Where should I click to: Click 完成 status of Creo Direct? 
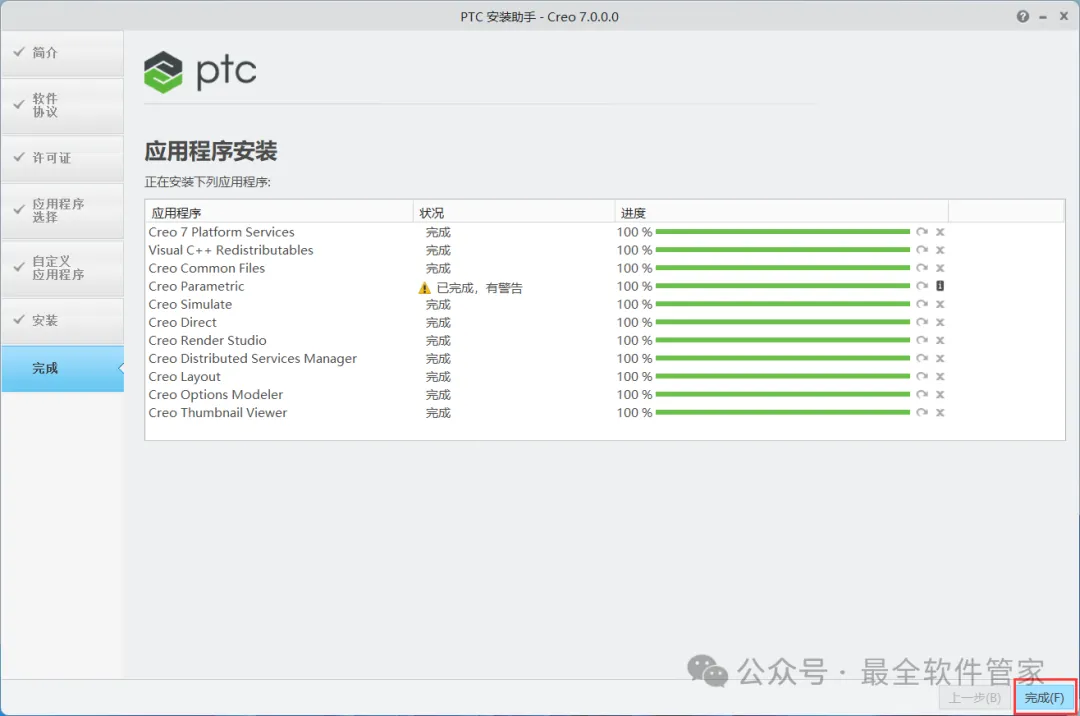click(x=438, y=322)
